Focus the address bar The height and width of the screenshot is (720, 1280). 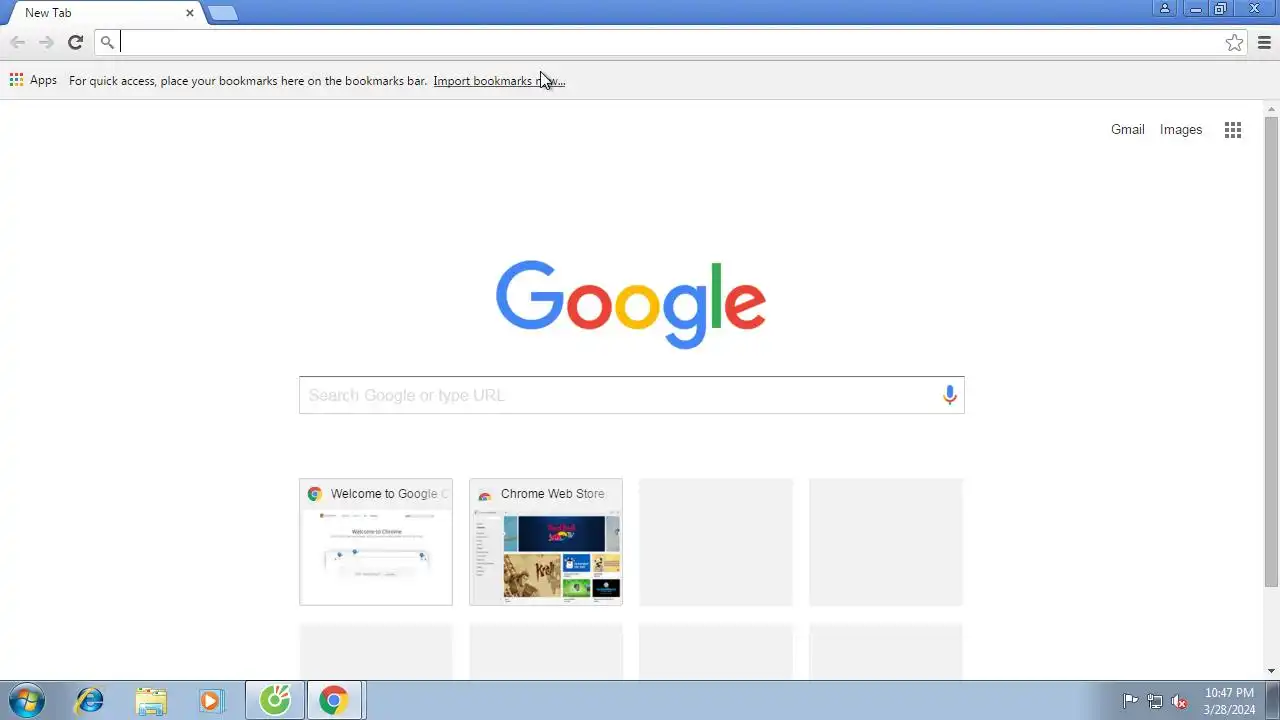point(670,42)
